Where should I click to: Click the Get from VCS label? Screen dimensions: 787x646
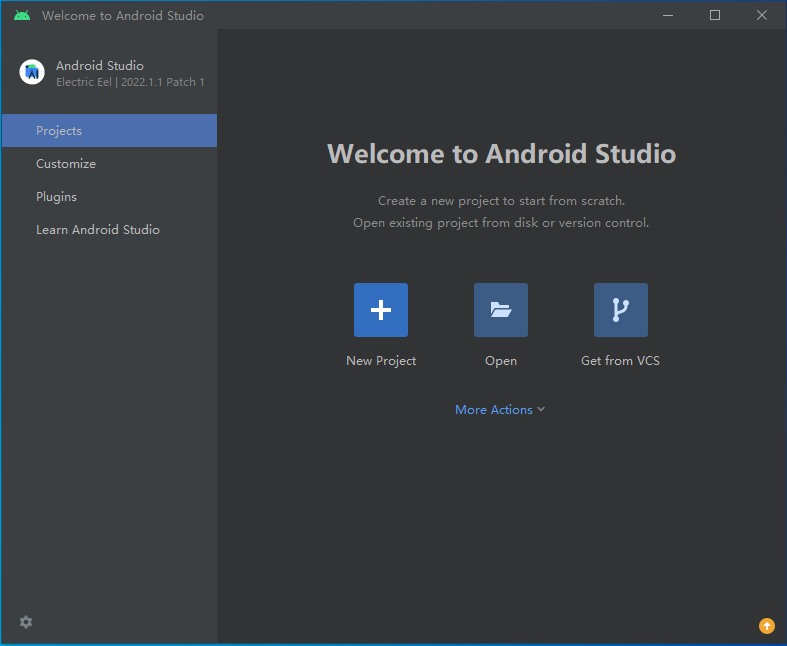pos(620,361)
